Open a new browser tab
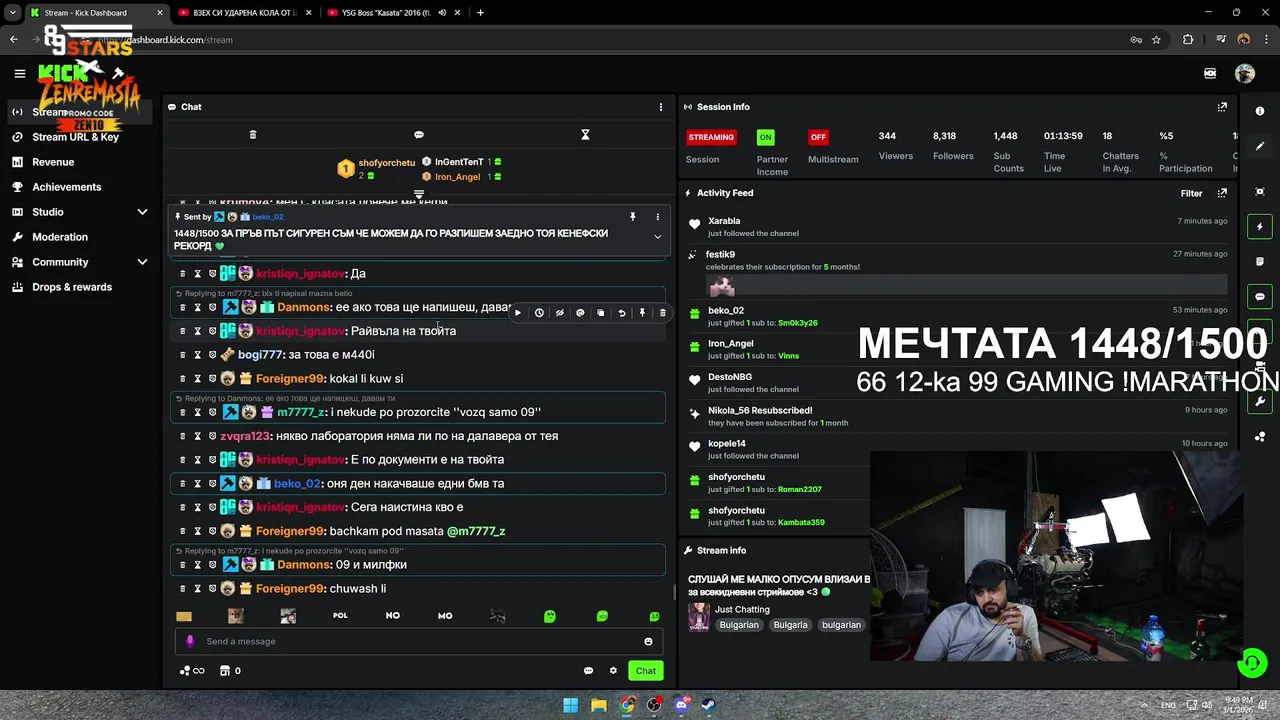1280x720 pixels. (480, 13)
